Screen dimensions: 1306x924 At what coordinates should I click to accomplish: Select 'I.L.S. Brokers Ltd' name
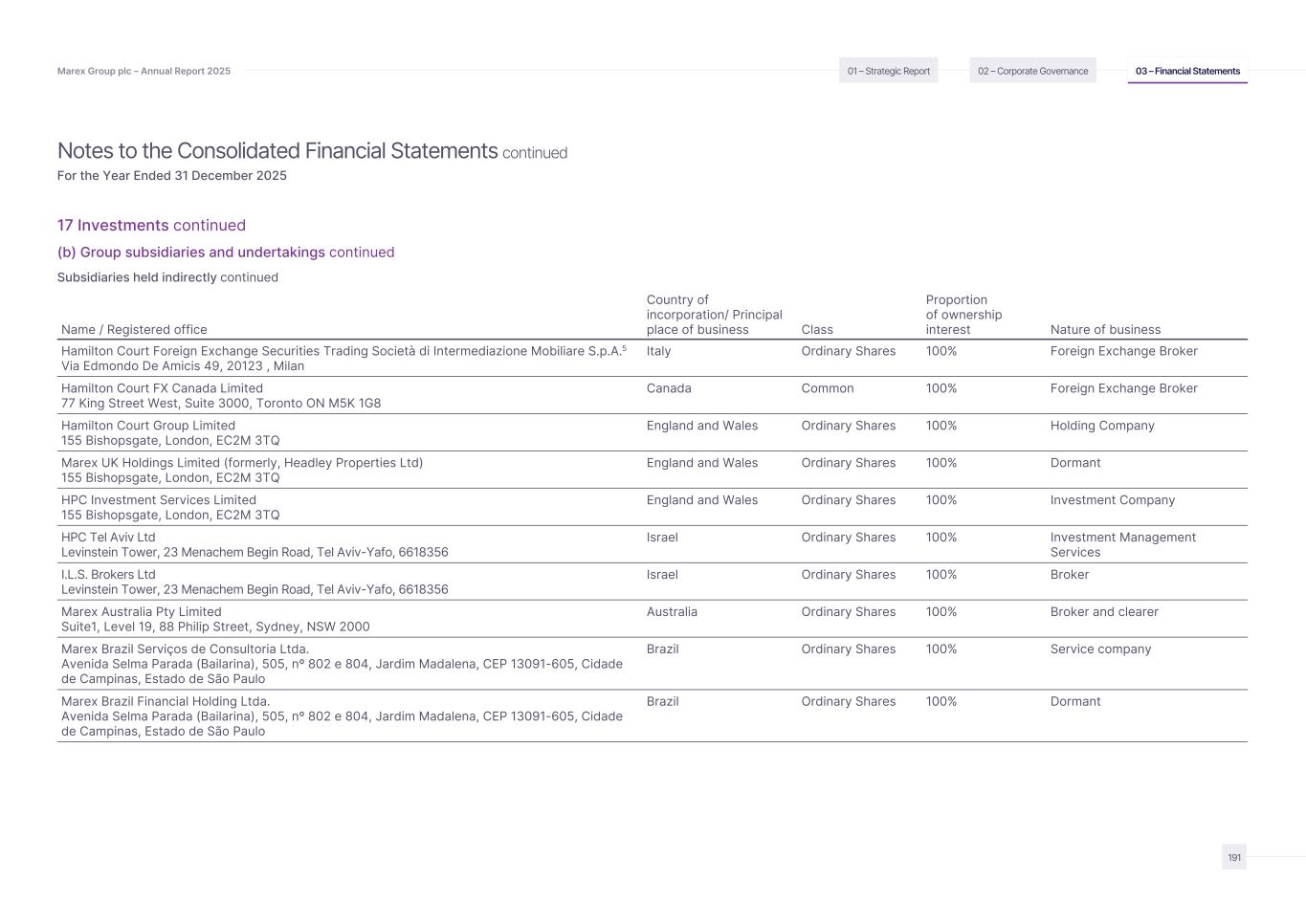tap(108, 575)
